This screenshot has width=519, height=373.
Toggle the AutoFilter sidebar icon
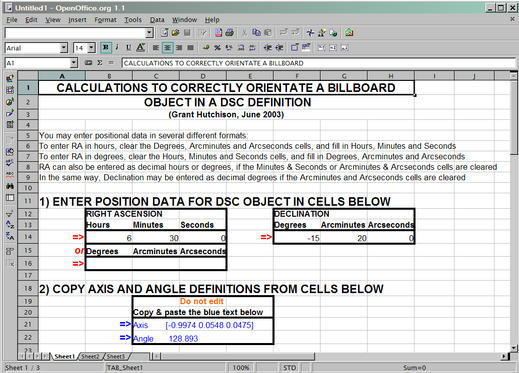tap(10, 213)
